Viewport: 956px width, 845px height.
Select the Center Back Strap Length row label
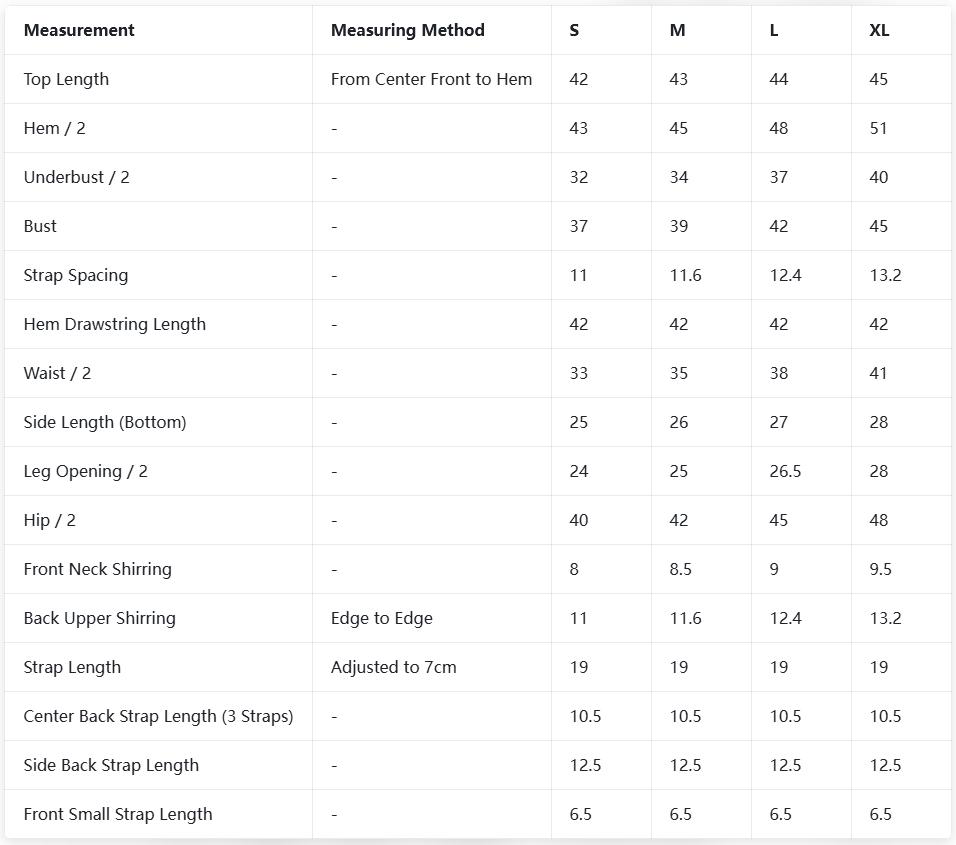click(x=158, y=716)
